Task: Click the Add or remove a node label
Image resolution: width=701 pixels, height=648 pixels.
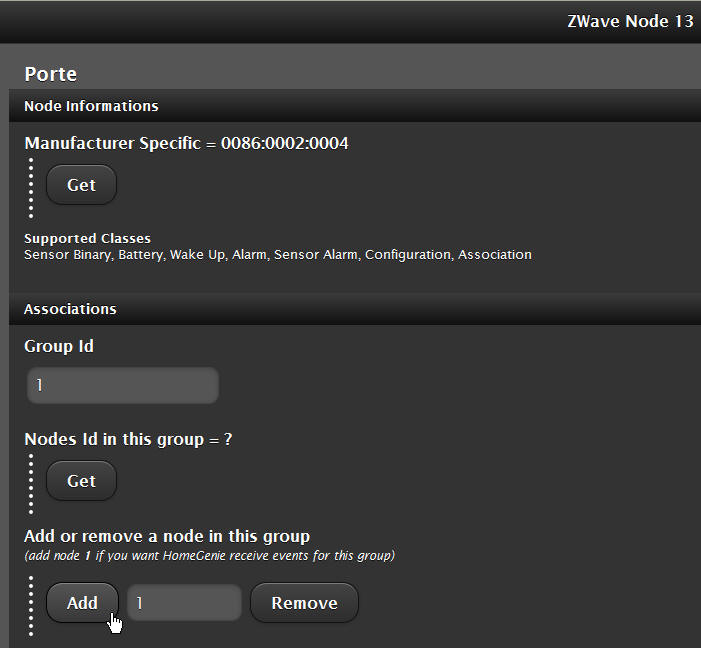Action: pos(167,536)
